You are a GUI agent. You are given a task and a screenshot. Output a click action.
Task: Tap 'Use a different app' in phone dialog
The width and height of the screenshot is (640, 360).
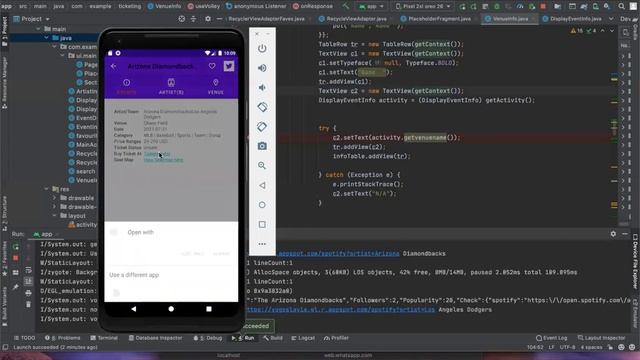click(134, 275)
